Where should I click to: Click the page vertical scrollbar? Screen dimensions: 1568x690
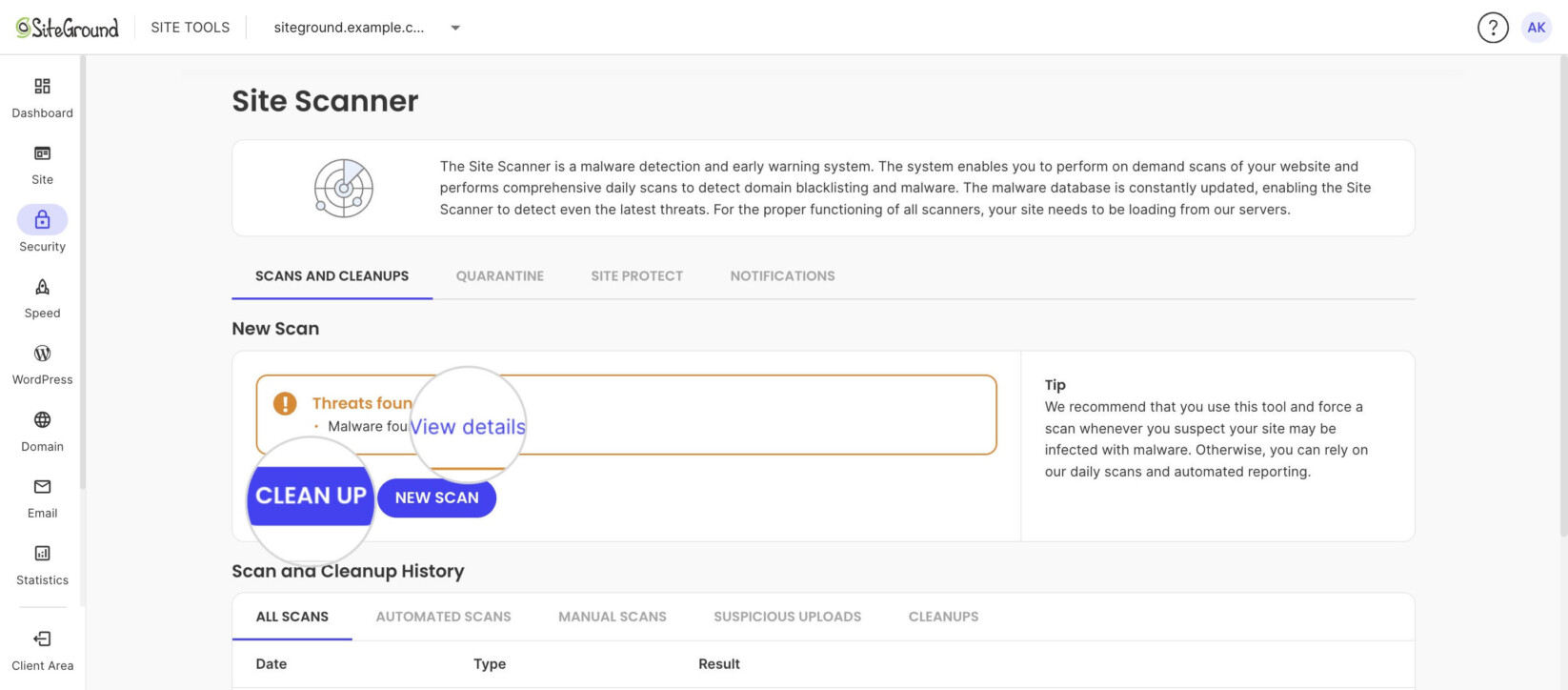[1563, 295]
